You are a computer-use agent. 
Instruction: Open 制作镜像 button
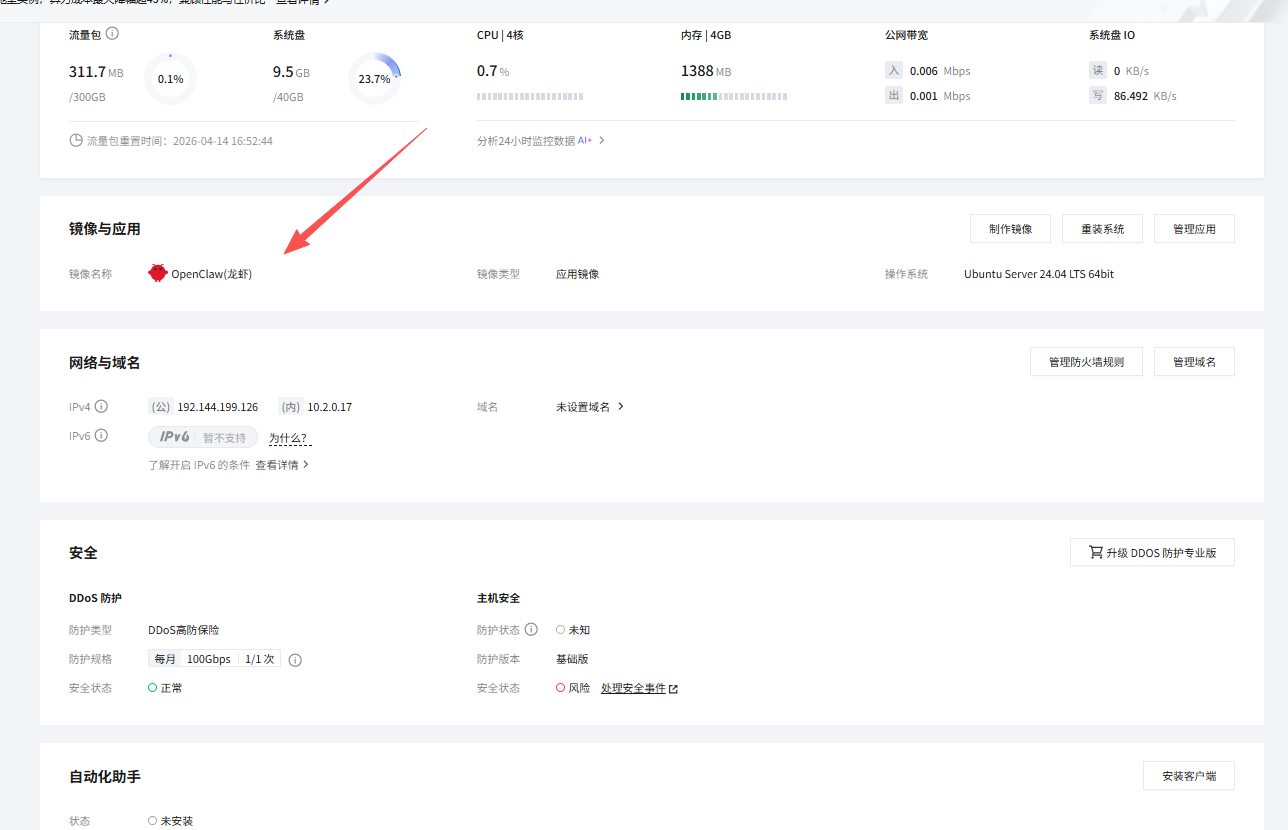pos(1009,229)
